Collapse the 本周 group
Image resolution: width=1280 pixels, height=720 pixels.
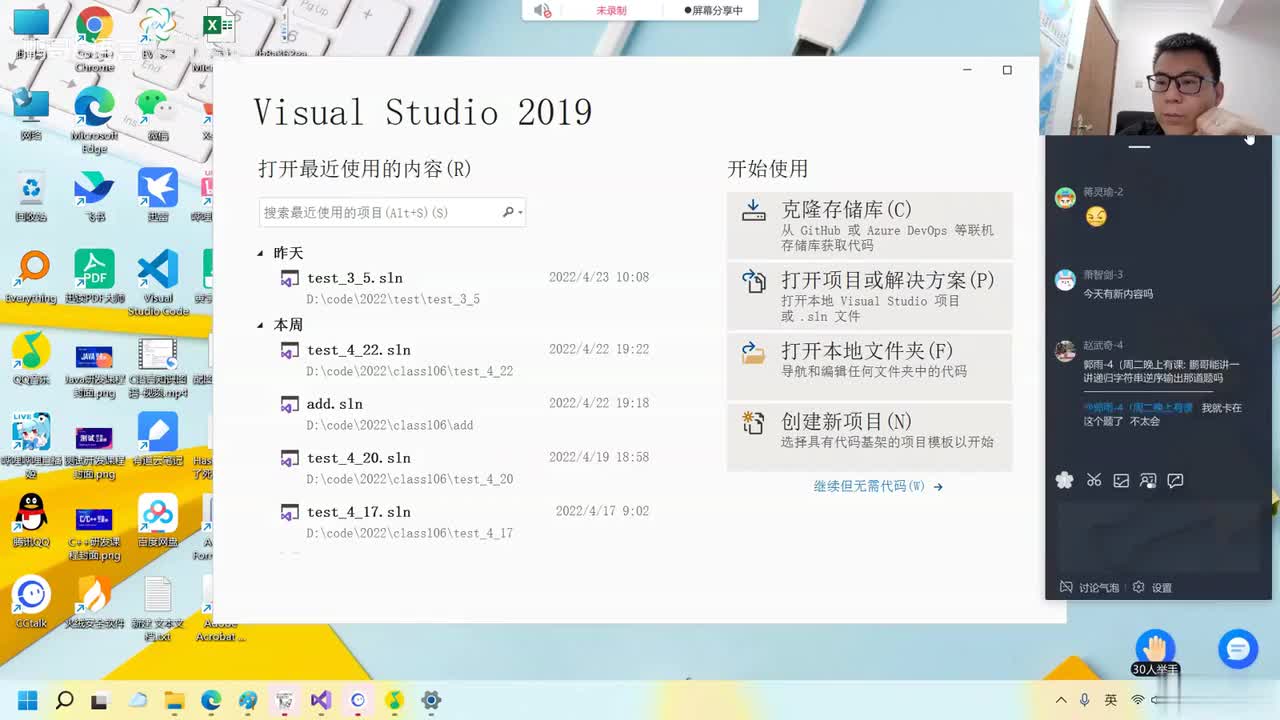(x=261, y=326)
